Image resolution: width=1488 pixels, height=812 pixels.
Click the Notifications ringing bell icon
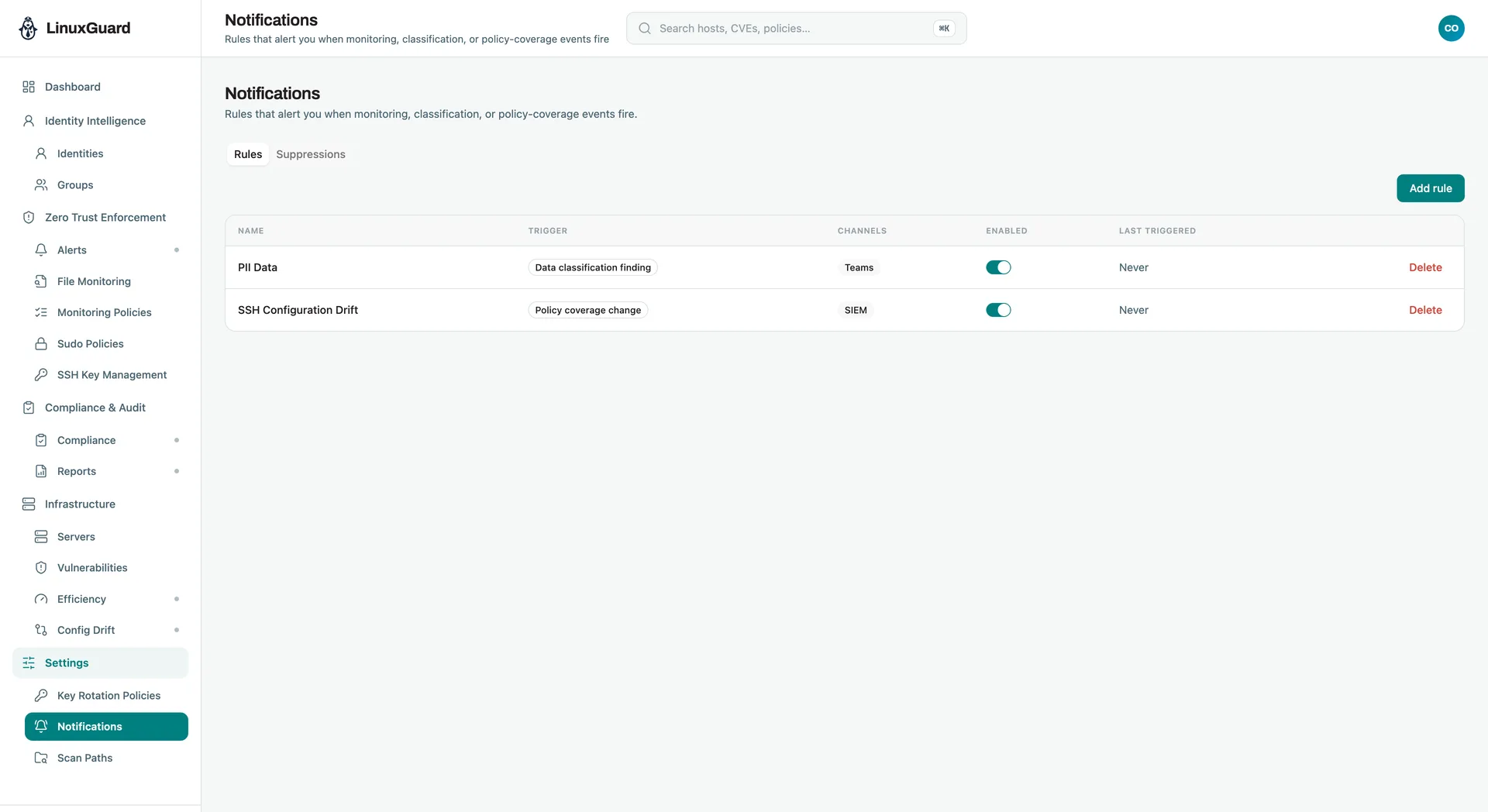[41, 727]
